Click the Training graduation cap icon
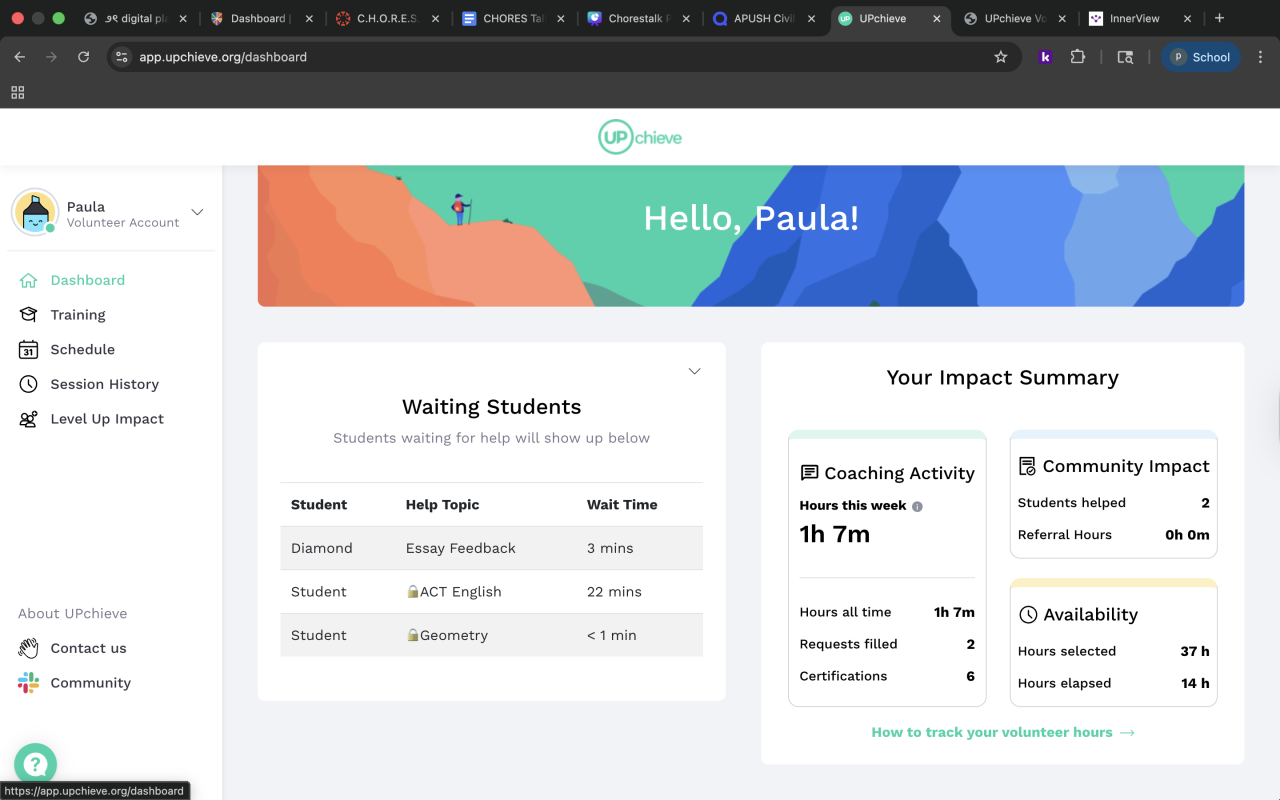Viewport: 1280px width, 800px height. [28, 315]
